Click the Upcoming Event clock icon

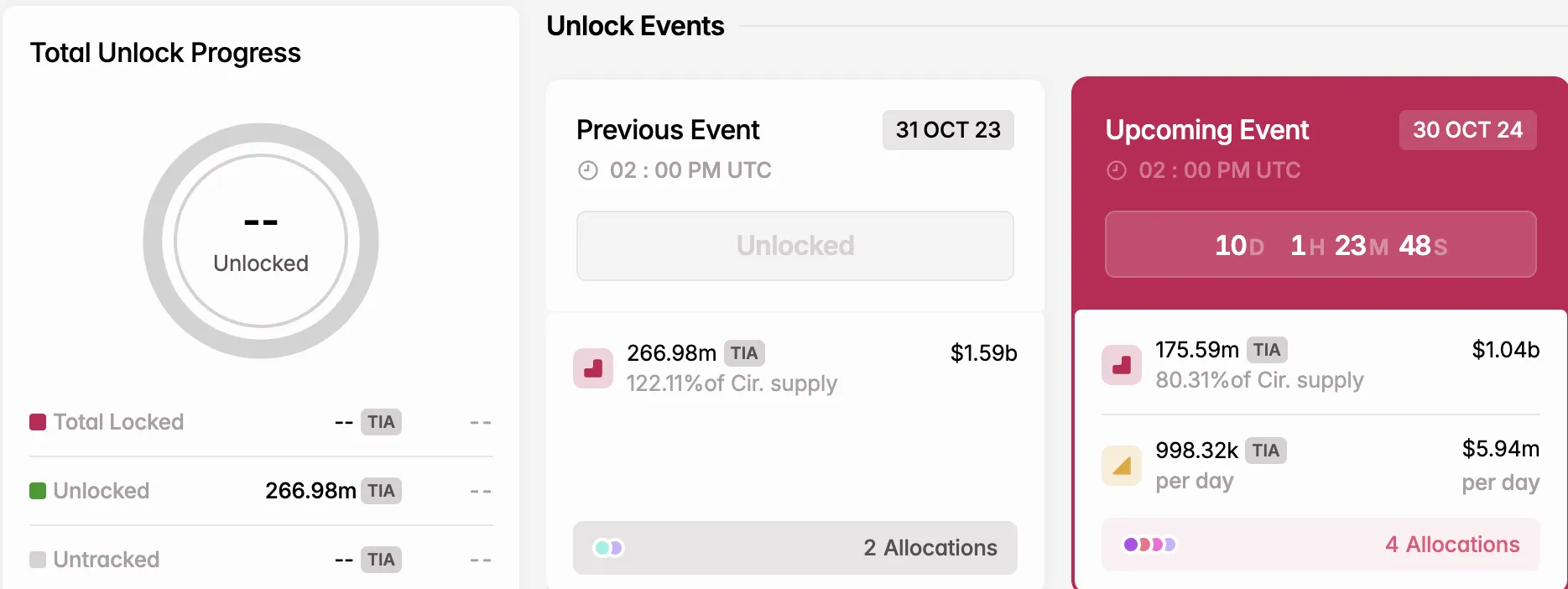pos(1117,170)
